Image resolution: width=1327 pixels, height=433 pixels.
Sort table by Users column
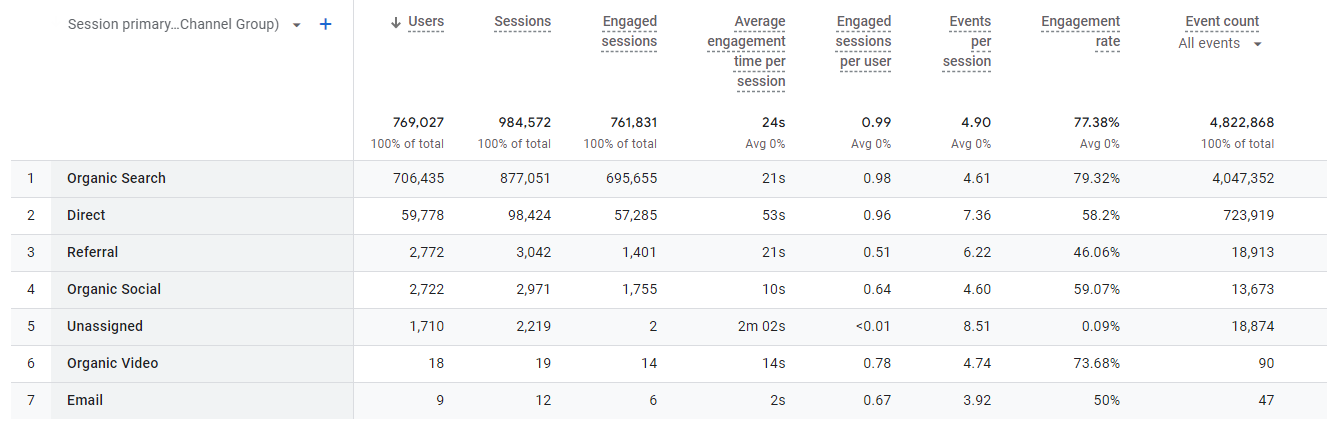pyautogui.click(x=426, y=22)
